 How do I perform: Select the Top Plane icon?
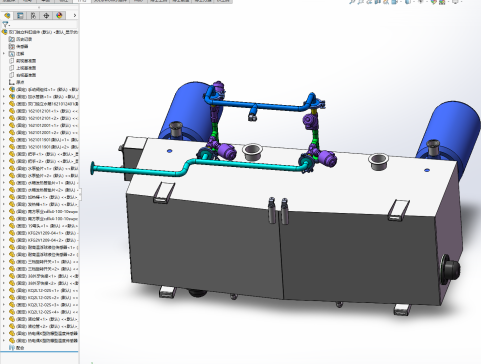coord(12,68)
